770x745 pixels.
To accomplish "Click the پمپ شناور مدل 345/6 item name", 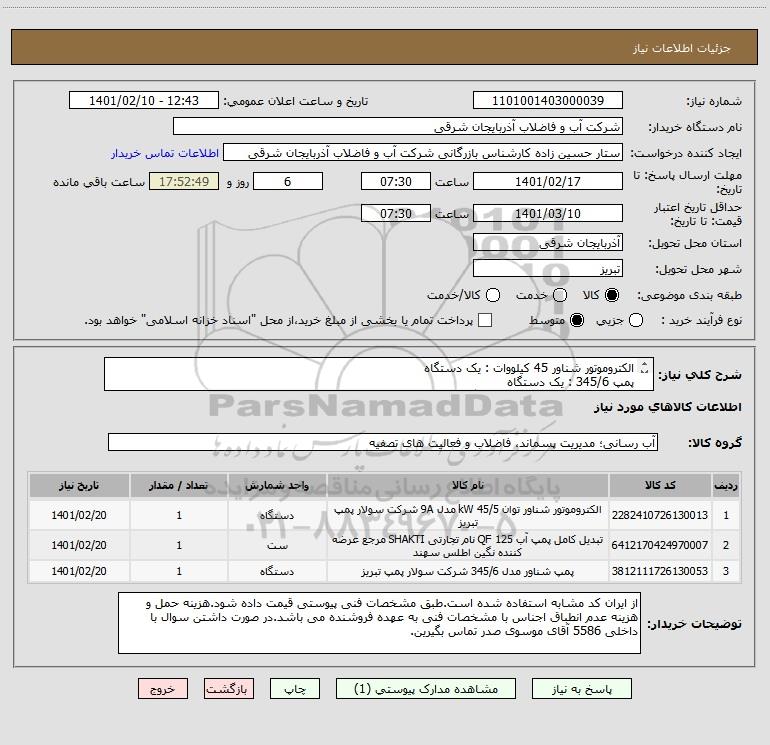I will (x=468, y=572).
